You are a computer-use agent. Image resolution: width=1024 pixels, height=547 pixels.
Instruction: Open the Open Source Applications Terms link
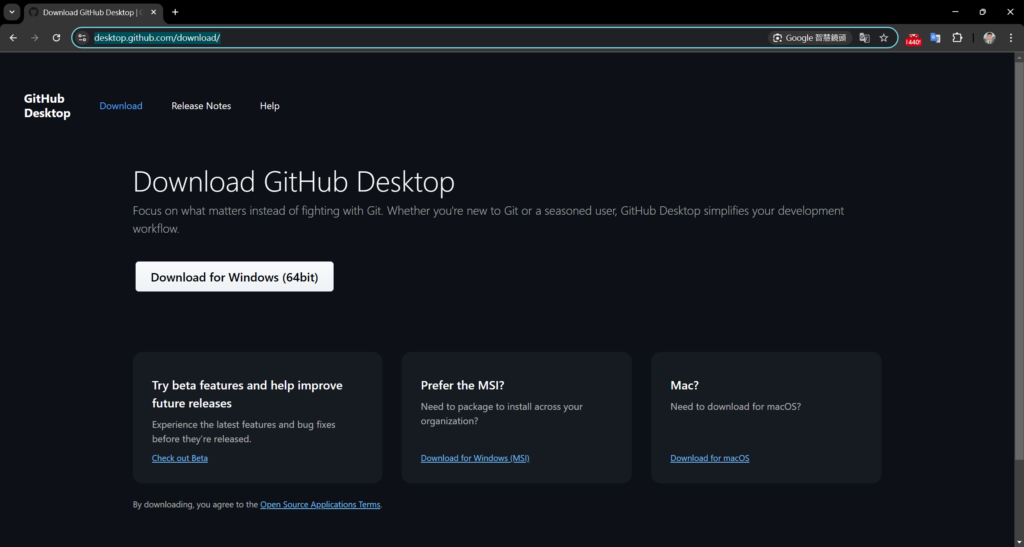320,505
